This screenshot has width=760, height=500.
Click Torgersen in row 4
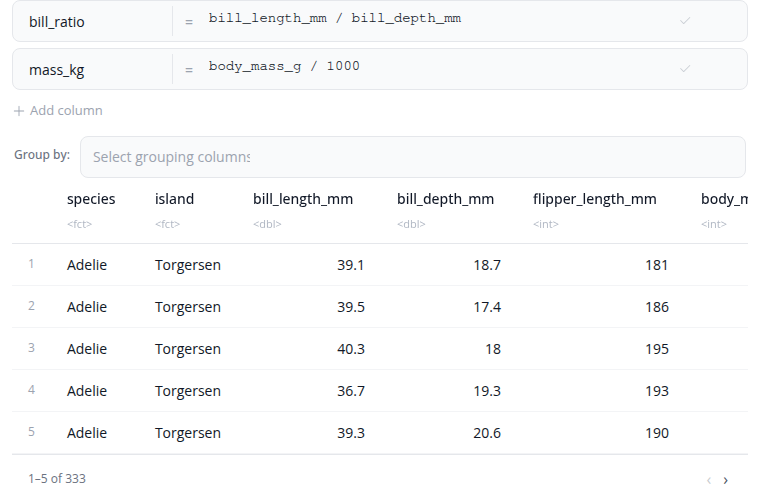click(x=188, y=391)
